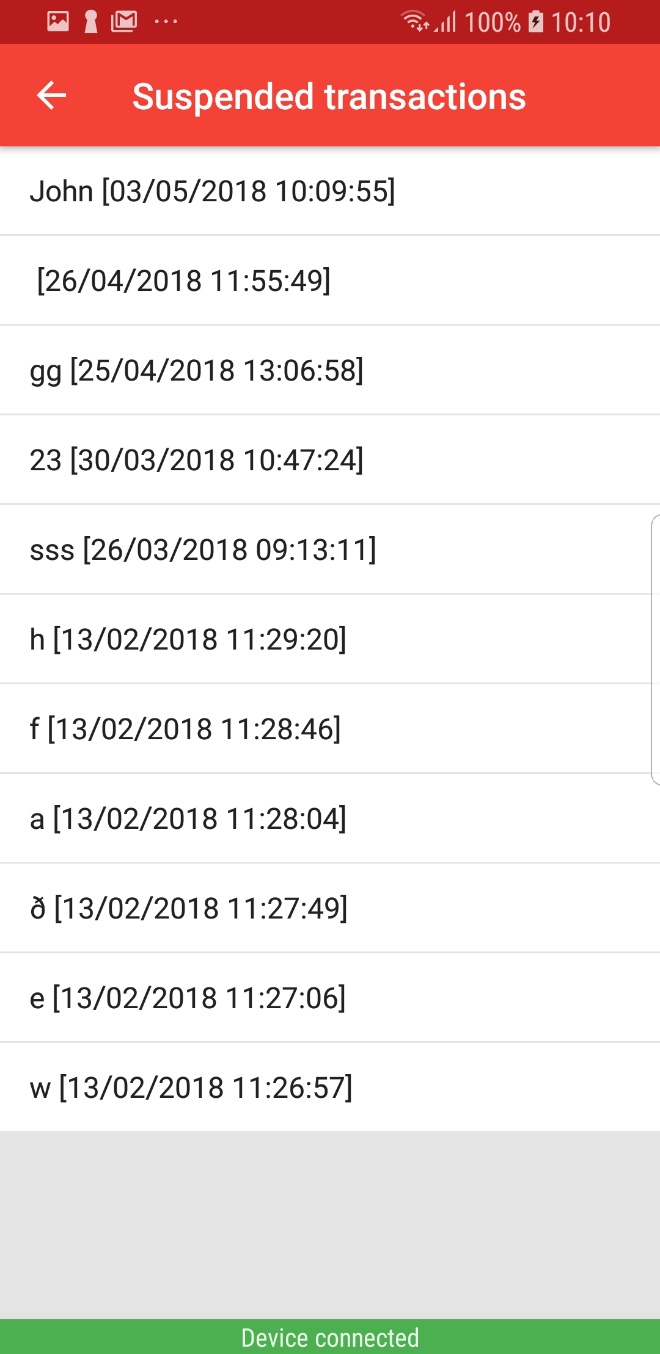Tap the Wi-Fi signal status icon
This screenshot has height=1354, width=660.
click(x=413, y=21)
